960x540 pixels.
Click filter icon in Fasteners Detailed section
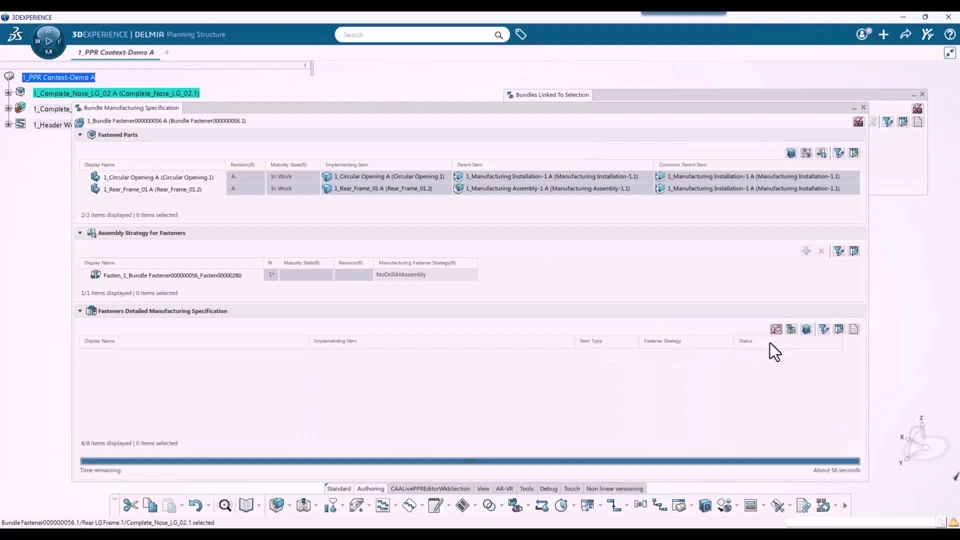click(824, 329)
